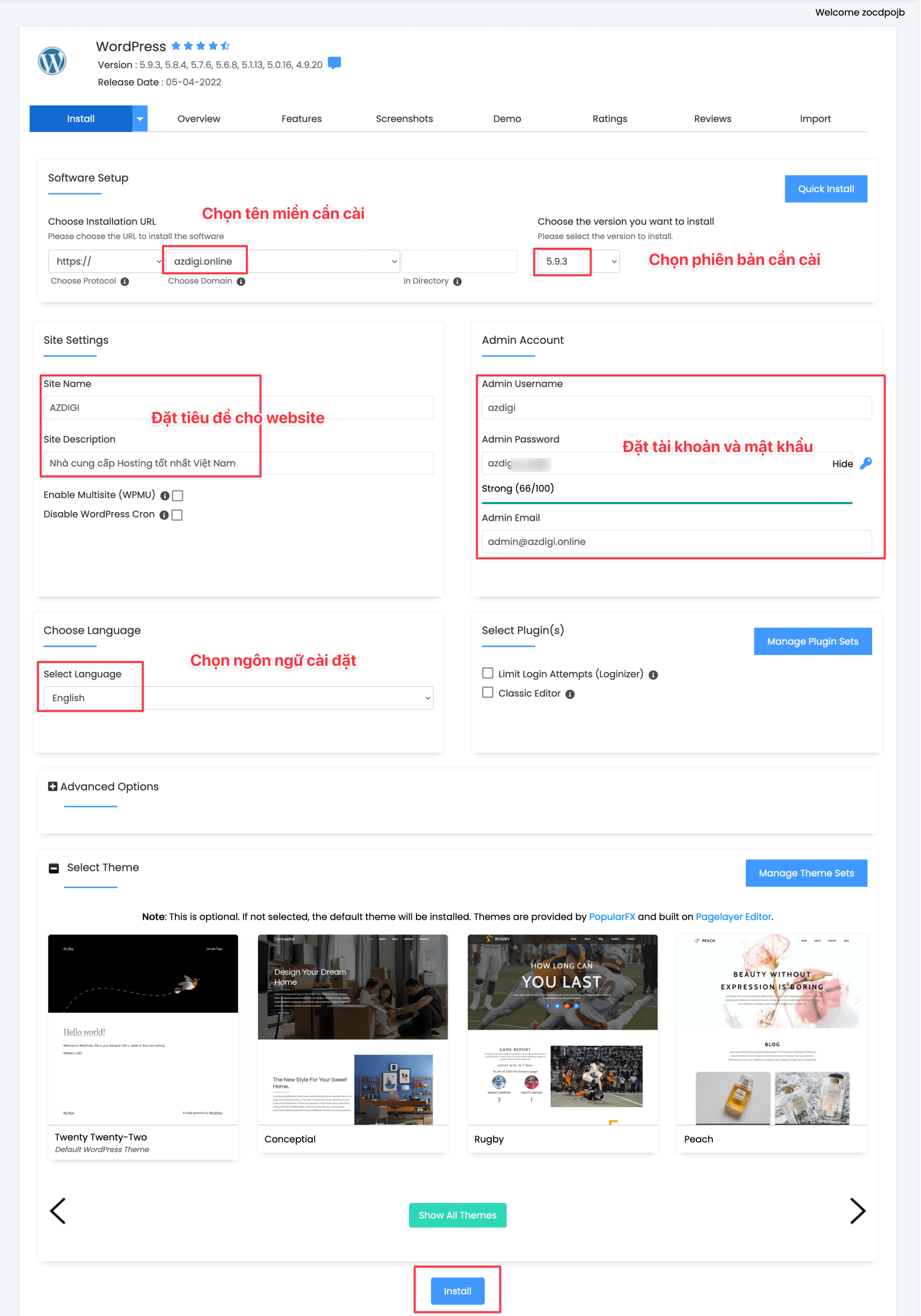Select the Rugby theme thumbnail
The image size is (921, 1316).
[x=562, y=1030]
